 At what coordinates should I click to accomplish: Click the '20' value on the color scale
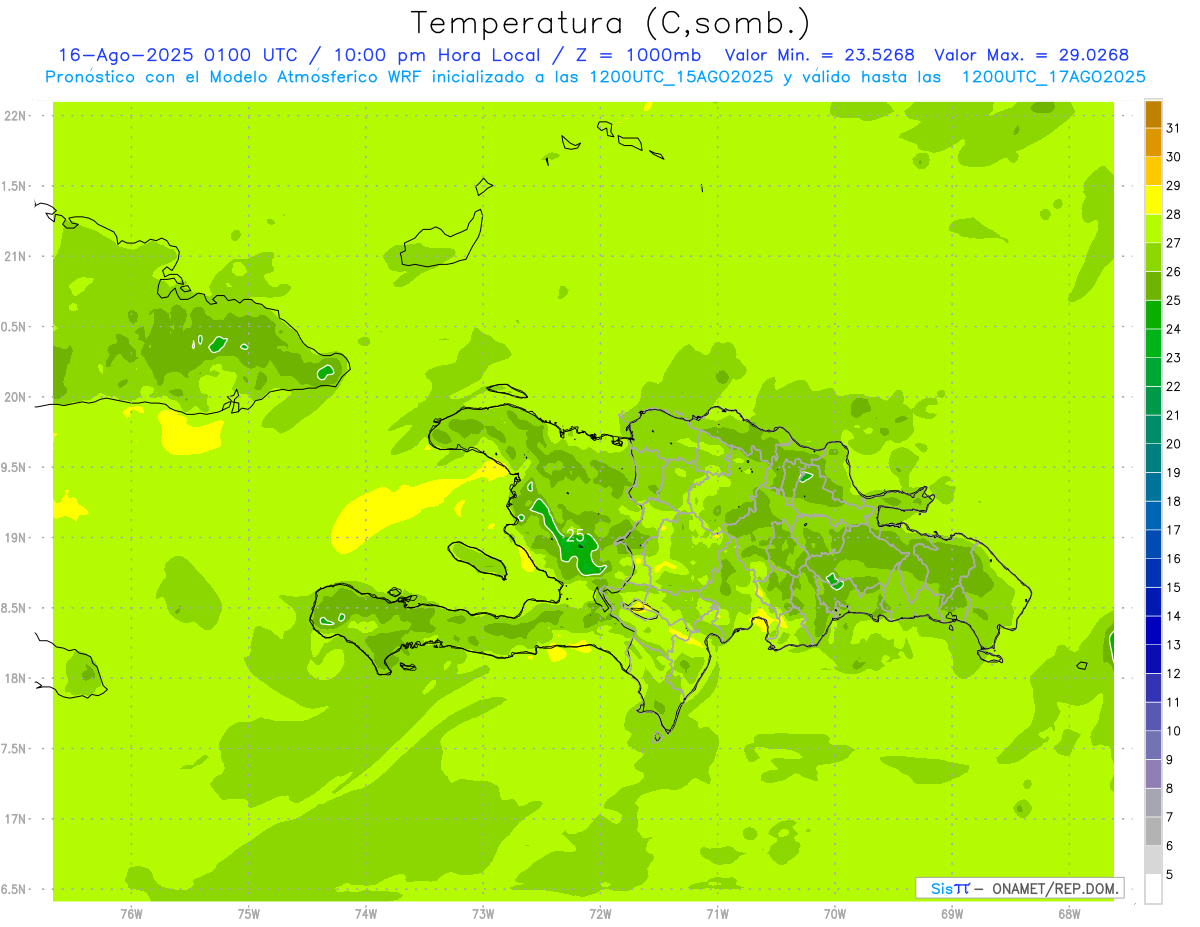click(1174, 444)
